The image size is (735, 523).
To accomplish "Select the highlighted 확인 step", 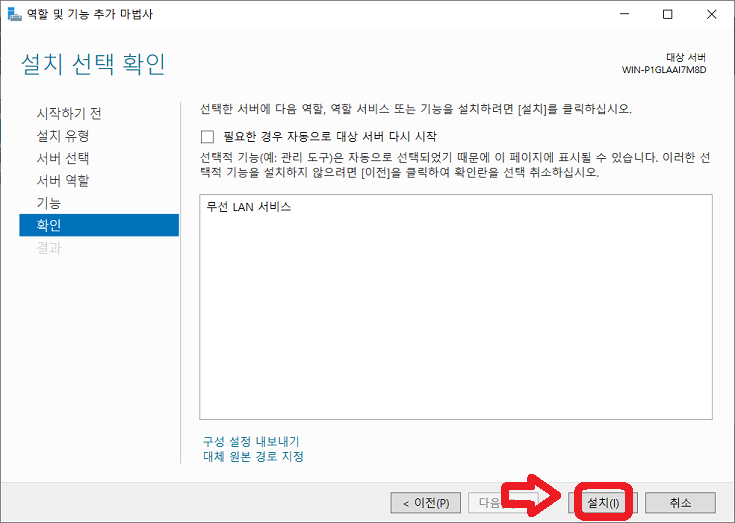I will (99, 225).
